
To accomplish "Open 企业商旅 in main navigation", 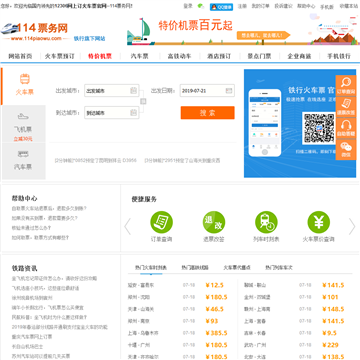I will click(x=299, y=56).
